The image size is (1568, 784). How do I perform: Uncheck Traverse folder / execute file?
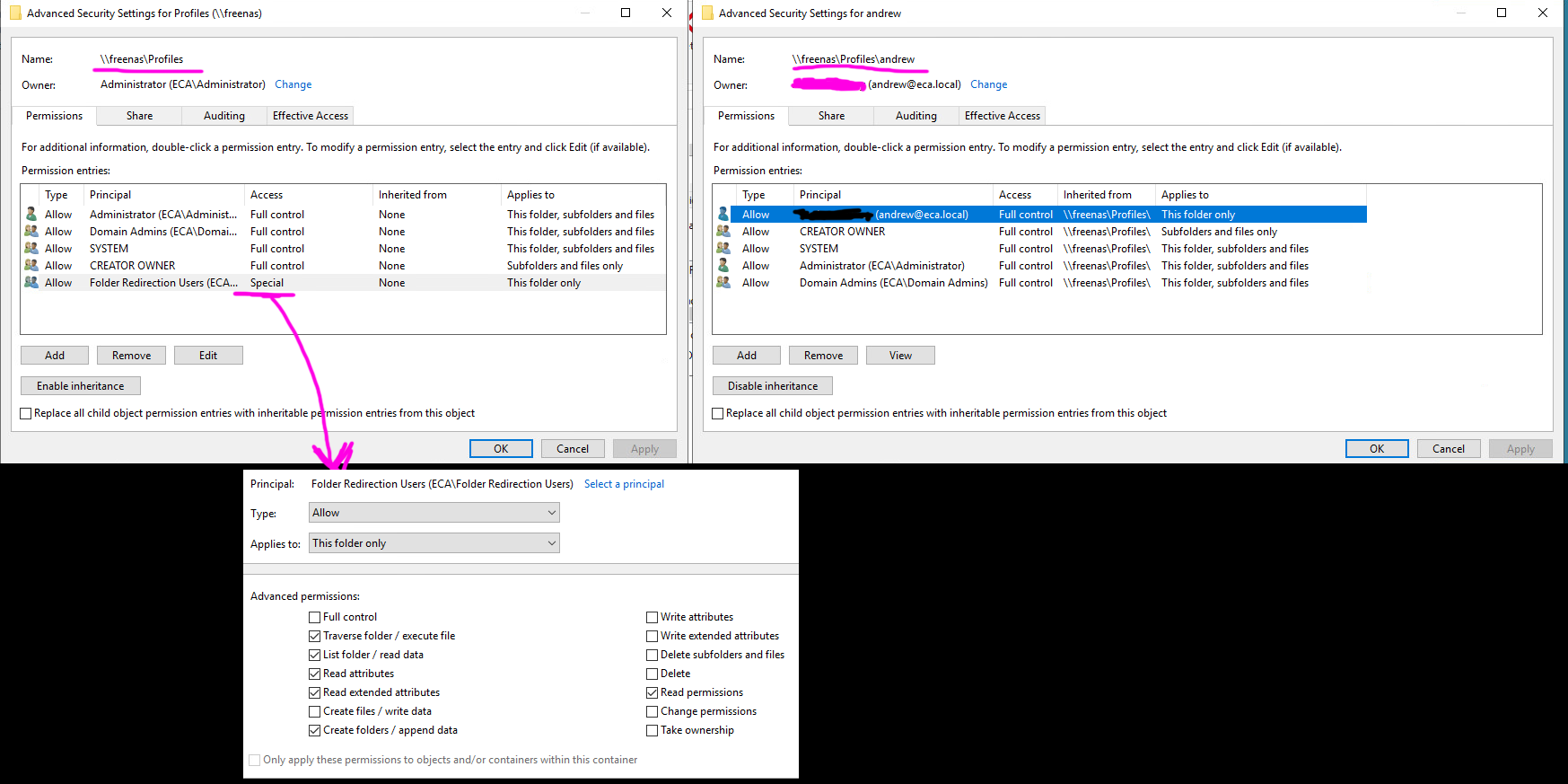coord(315,636)
